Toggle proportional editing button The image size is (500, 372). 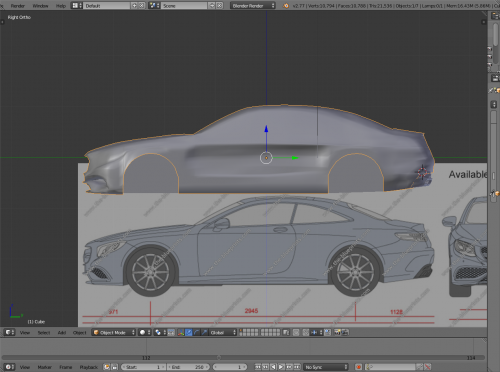[x=296, y=332]
